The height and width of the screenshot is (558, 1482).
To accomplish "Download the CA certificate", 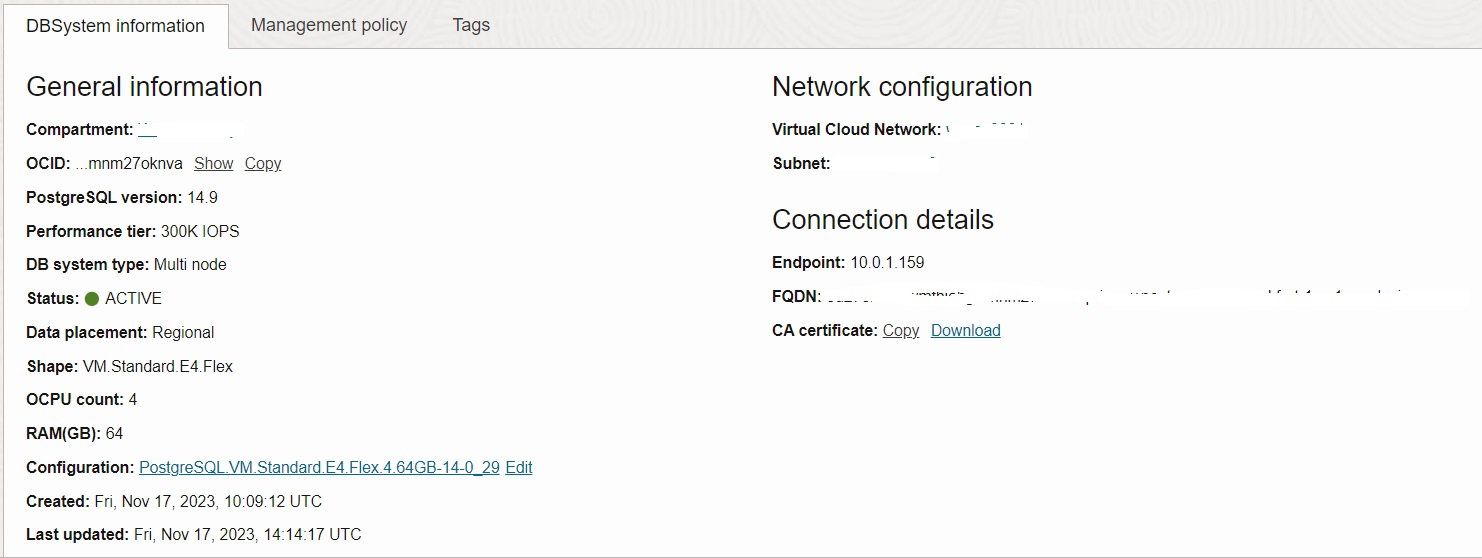I will [x=965, y=331].
